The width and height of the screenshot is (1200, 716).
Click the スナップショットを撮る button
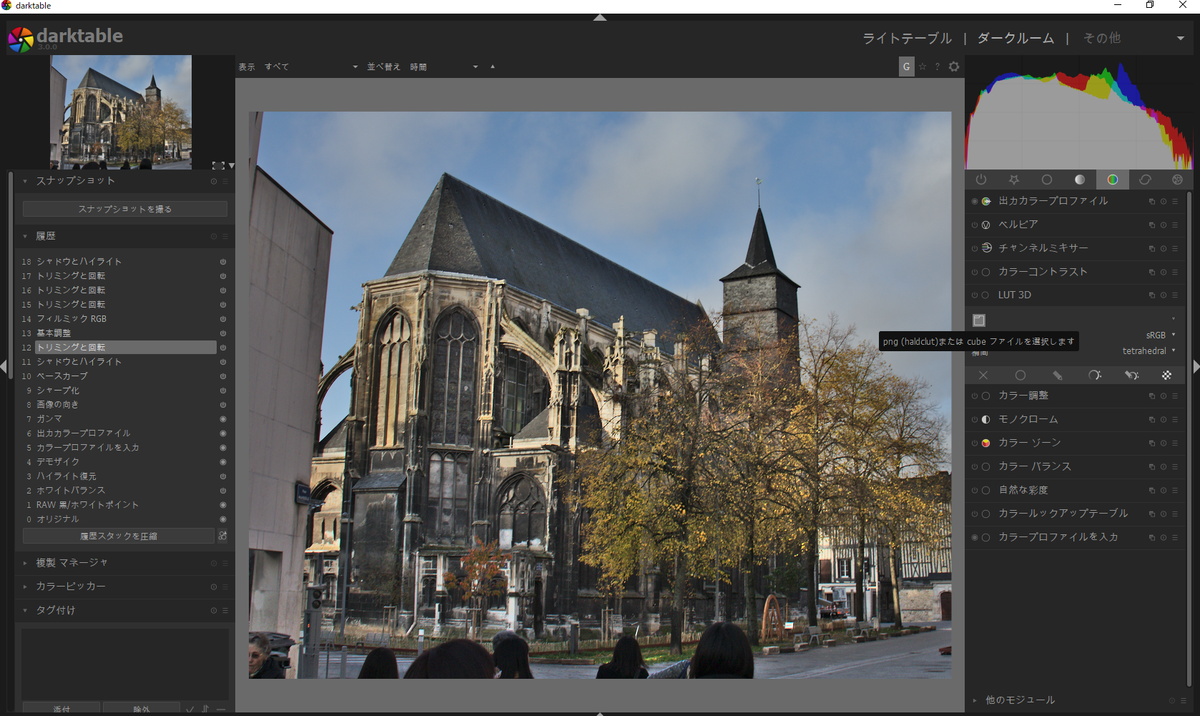click(124, 208)
